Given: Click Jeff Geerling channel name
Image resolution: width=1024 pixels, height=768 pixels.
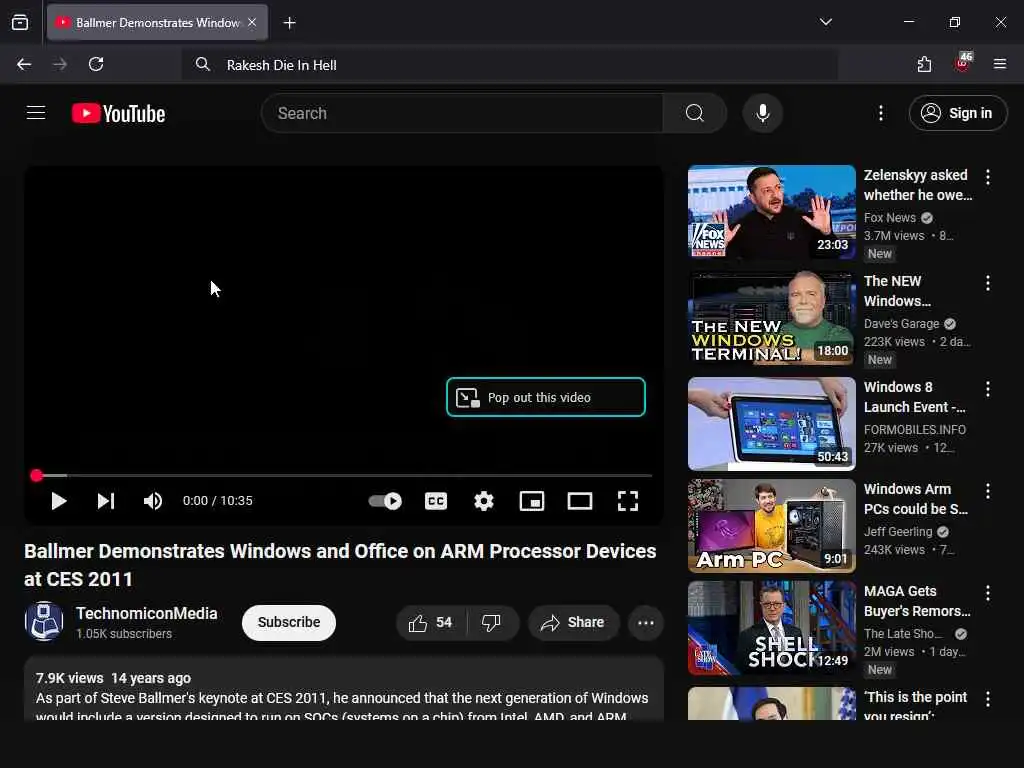Looking at the screenshot, I should (898, 532).
